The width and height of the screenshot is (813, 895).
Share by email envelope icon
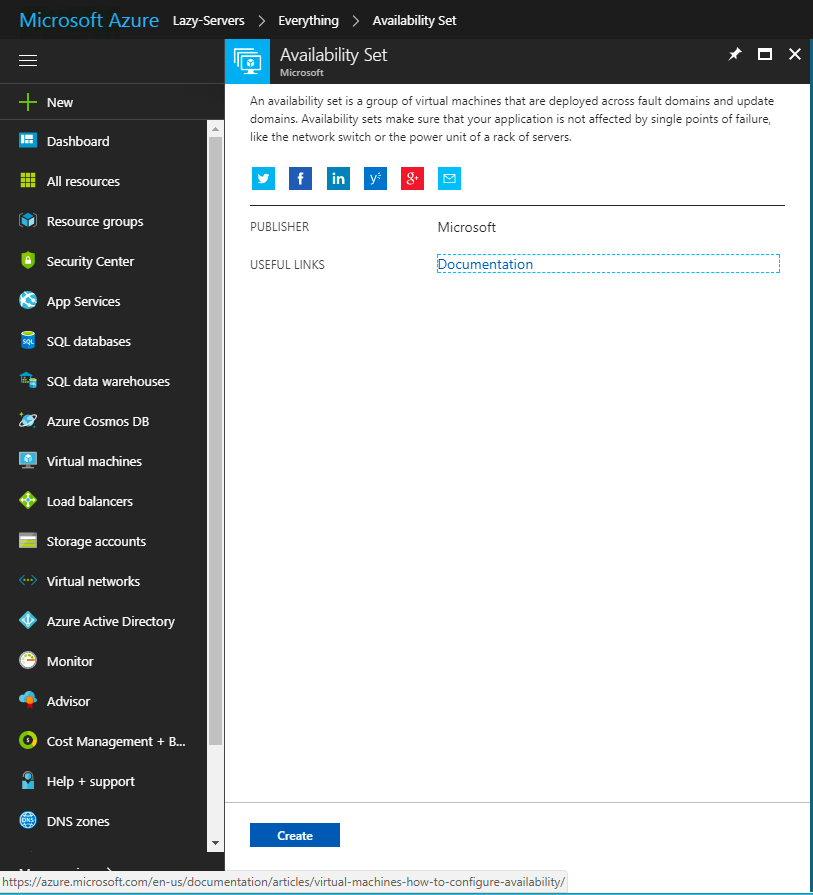click(x=449, y=179)
